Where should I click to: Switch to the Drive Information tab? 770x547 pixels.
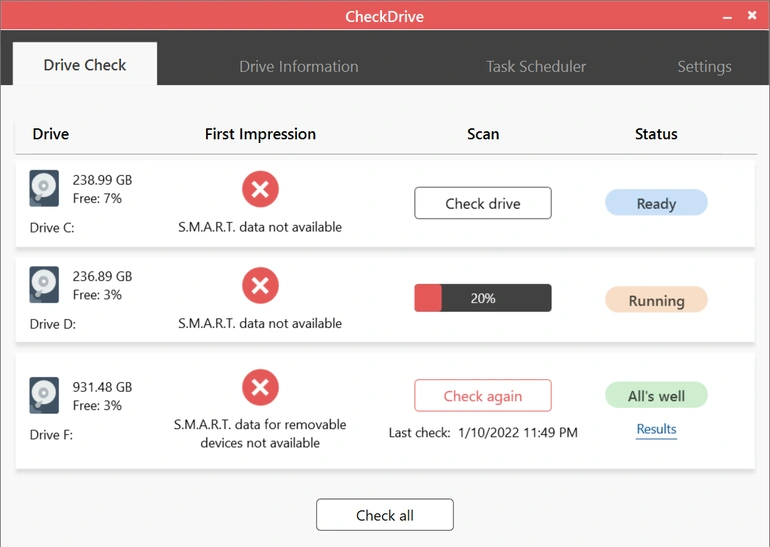pos(298,67)
